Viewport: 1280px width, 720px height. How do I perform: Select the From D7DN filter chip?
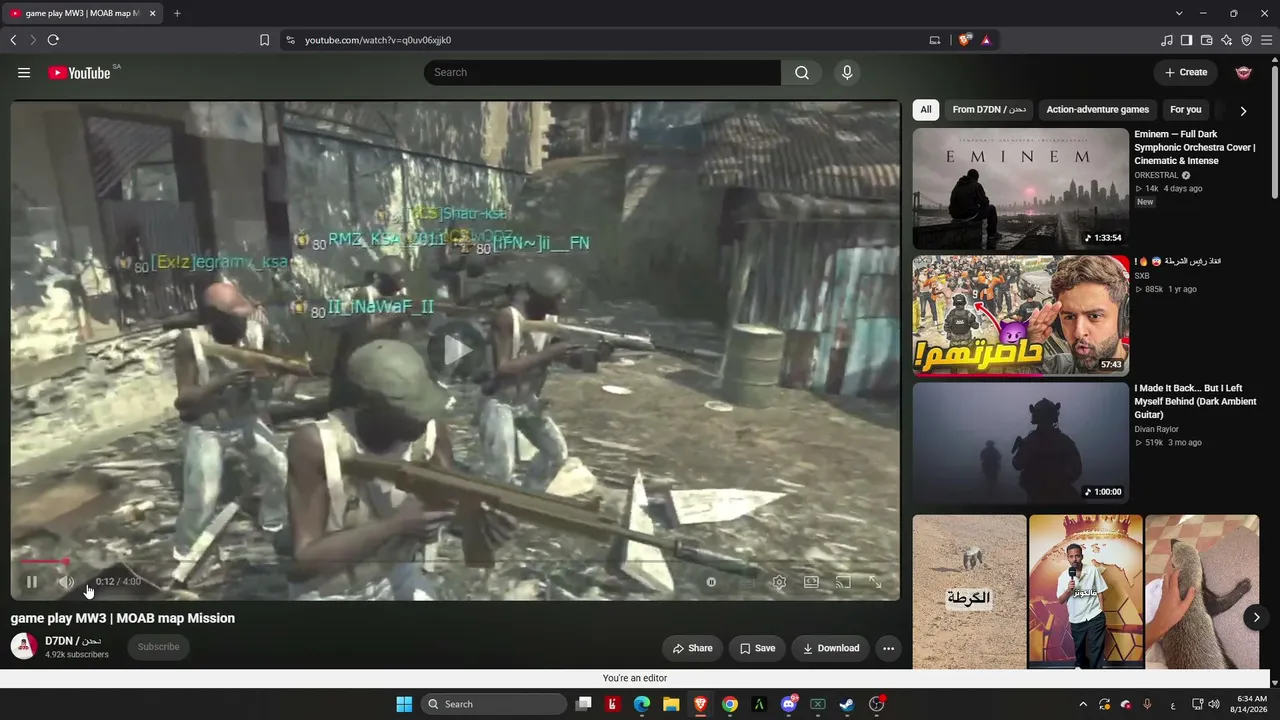(x=989, y=110)
